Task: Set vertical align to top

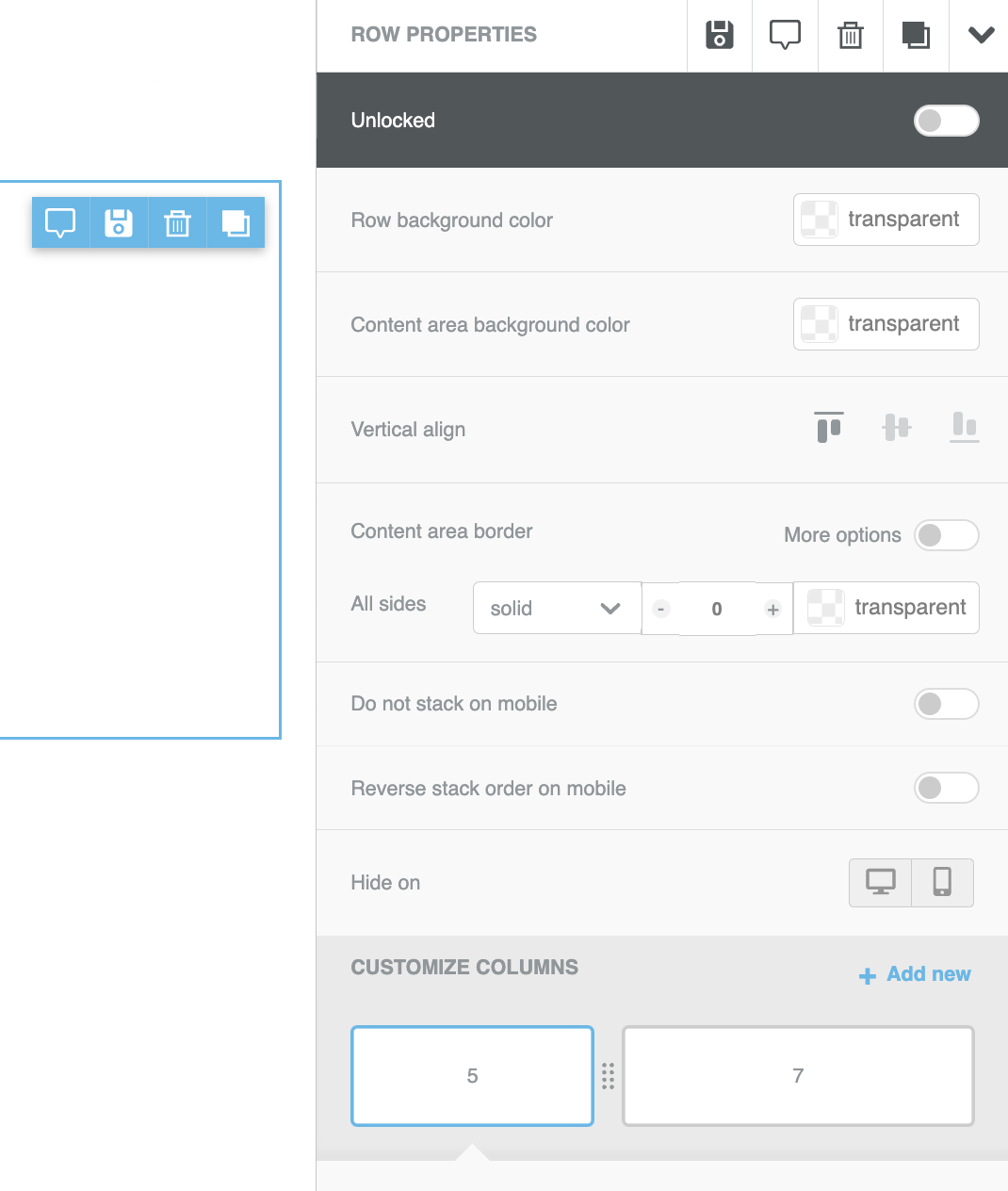Action: [x=829, y=427]
